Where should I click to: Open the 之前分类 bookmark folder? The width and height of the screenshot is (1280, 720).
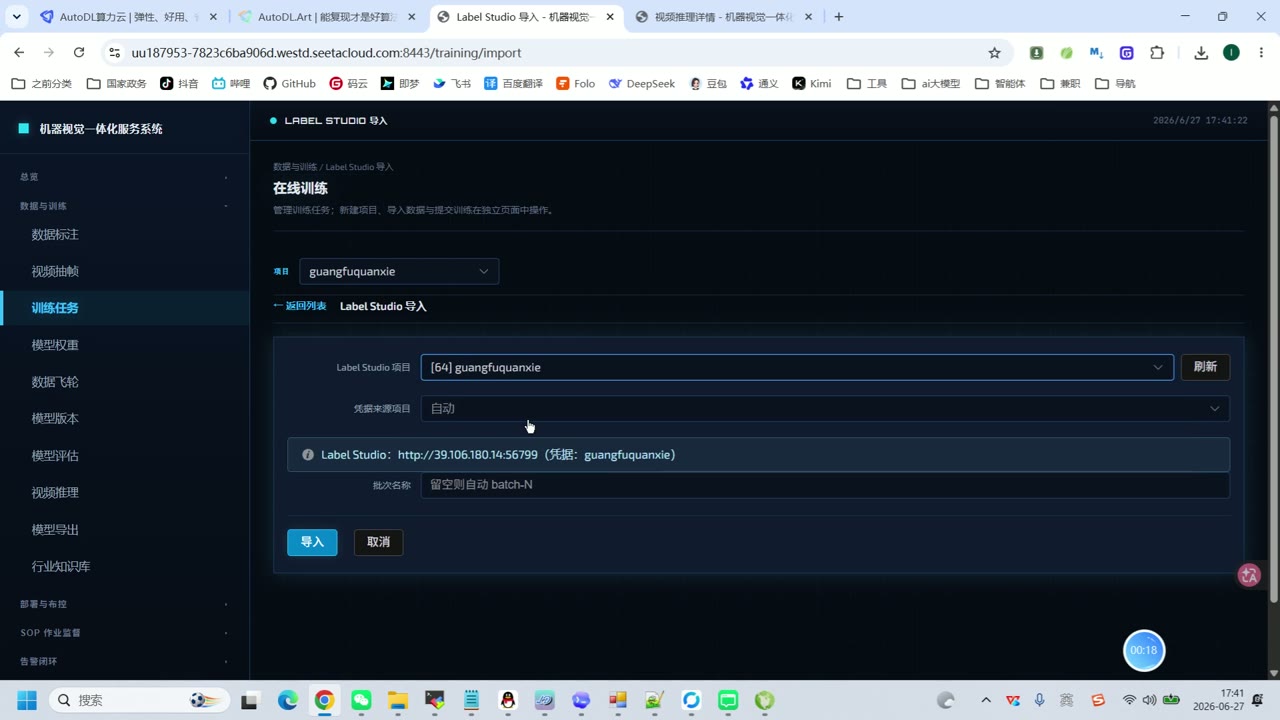[x=41, y=84]
